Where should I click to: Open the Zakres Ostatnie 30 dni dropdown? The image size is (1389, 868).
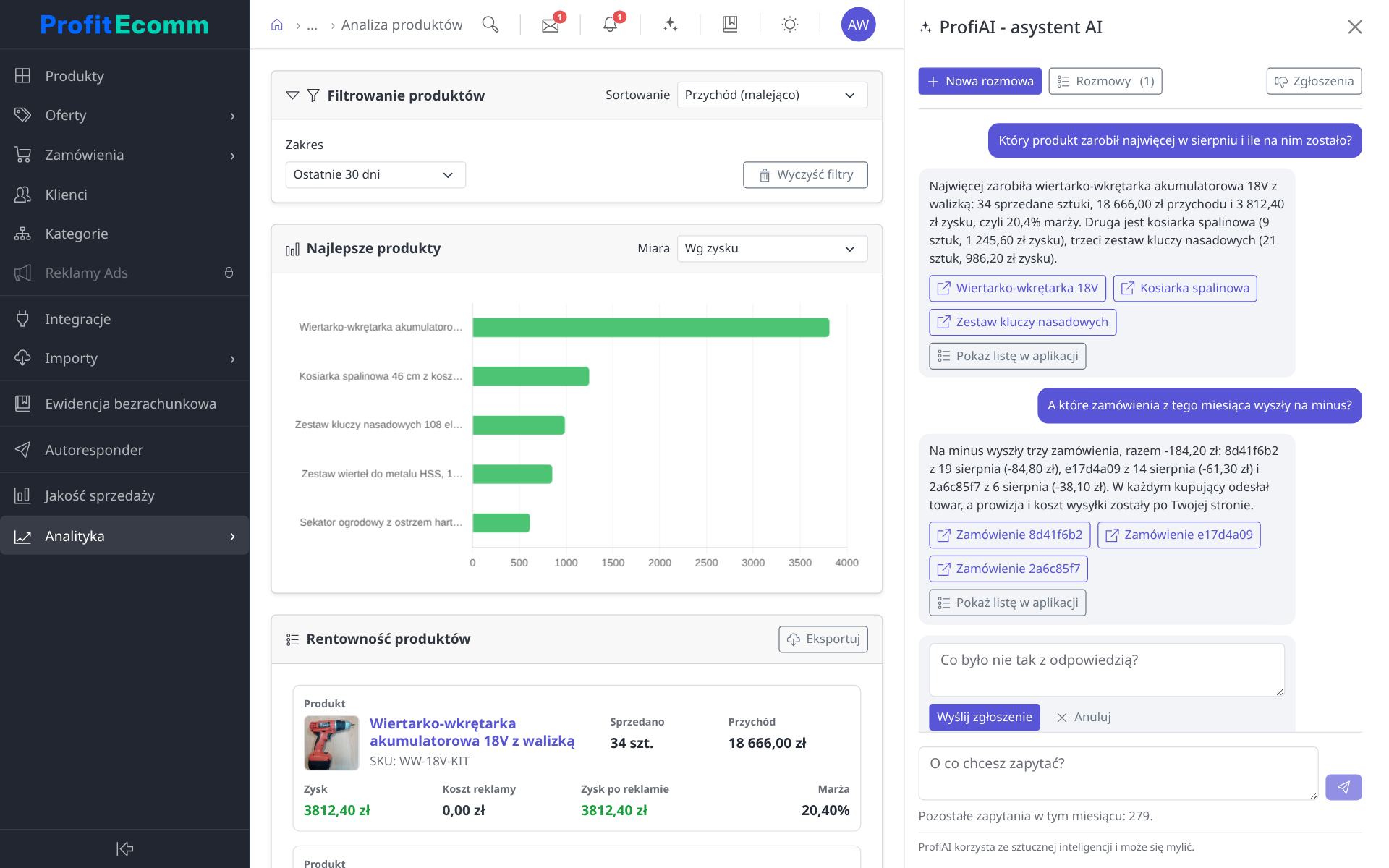pos(375,174)
